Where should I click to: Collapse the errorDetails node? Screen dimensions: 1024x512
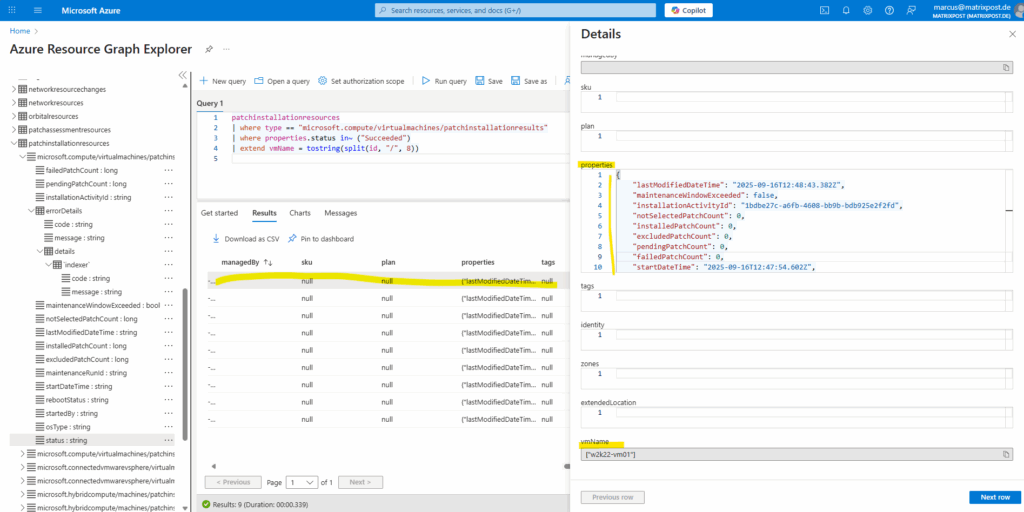click(31, 211)
